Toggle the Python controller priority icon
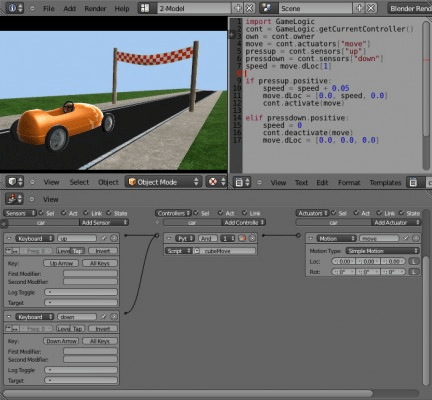The width and height of the screenshot is (432, 400). (x=242, y=238)
